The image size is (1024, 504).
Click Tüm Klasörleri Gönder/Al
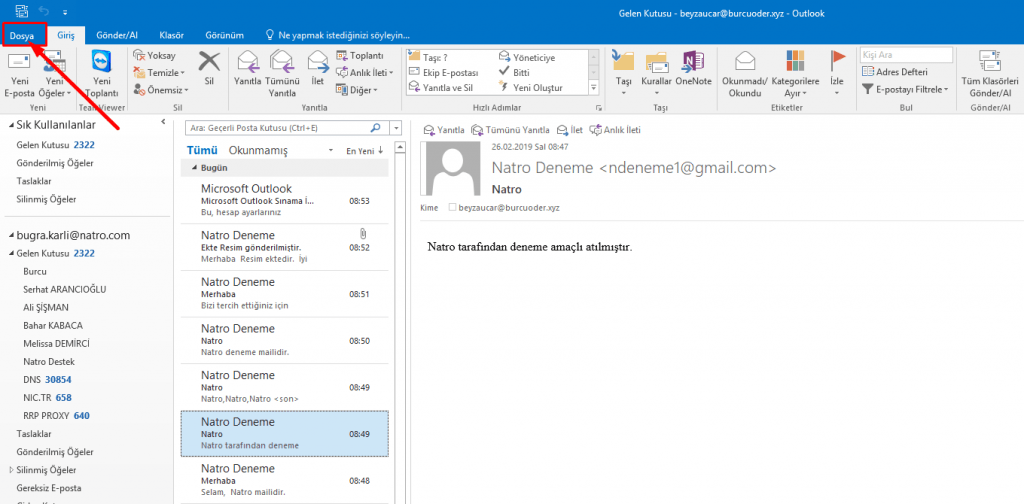990,74
